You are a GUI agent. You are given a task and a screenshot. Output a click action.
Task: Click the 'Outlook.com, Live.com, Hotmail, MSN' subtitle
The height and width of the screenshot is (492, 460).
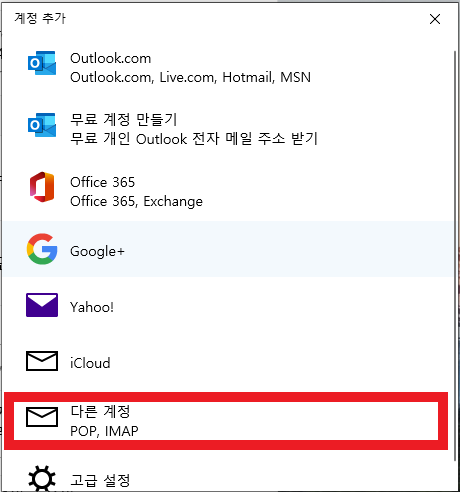tap(190, 77)
